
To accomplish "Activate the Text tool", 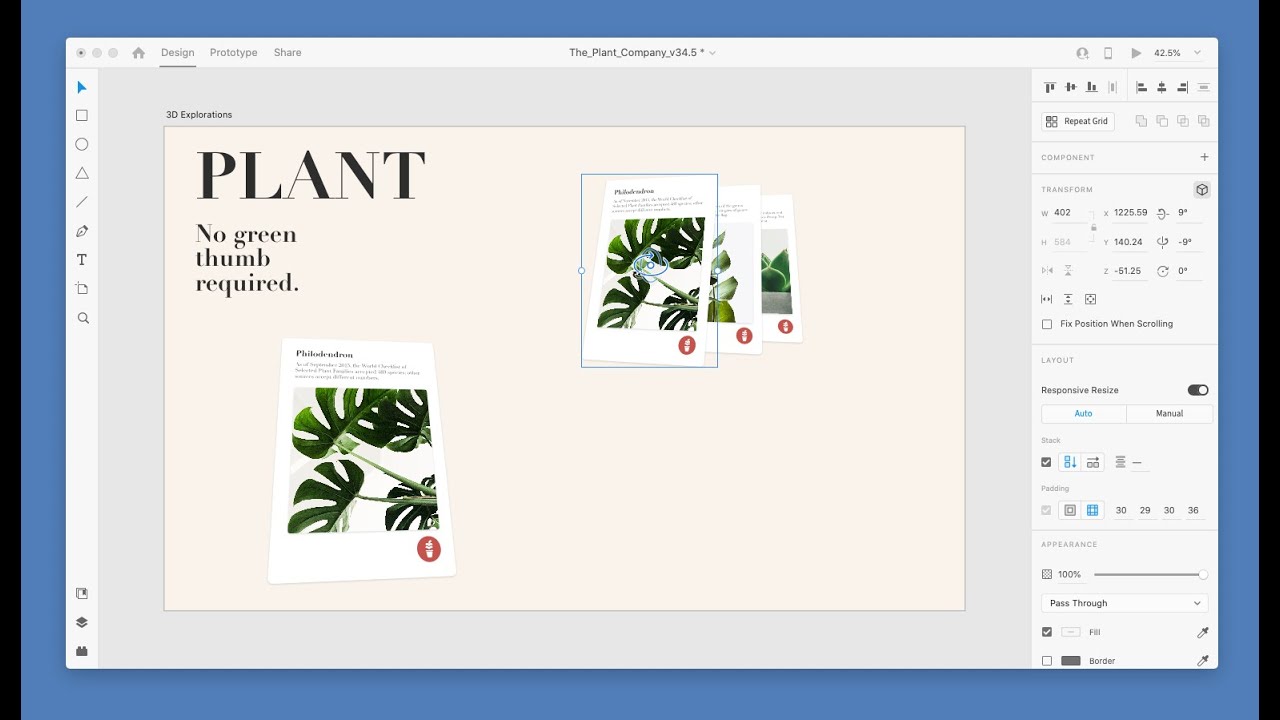I will [x=82, y=260].
